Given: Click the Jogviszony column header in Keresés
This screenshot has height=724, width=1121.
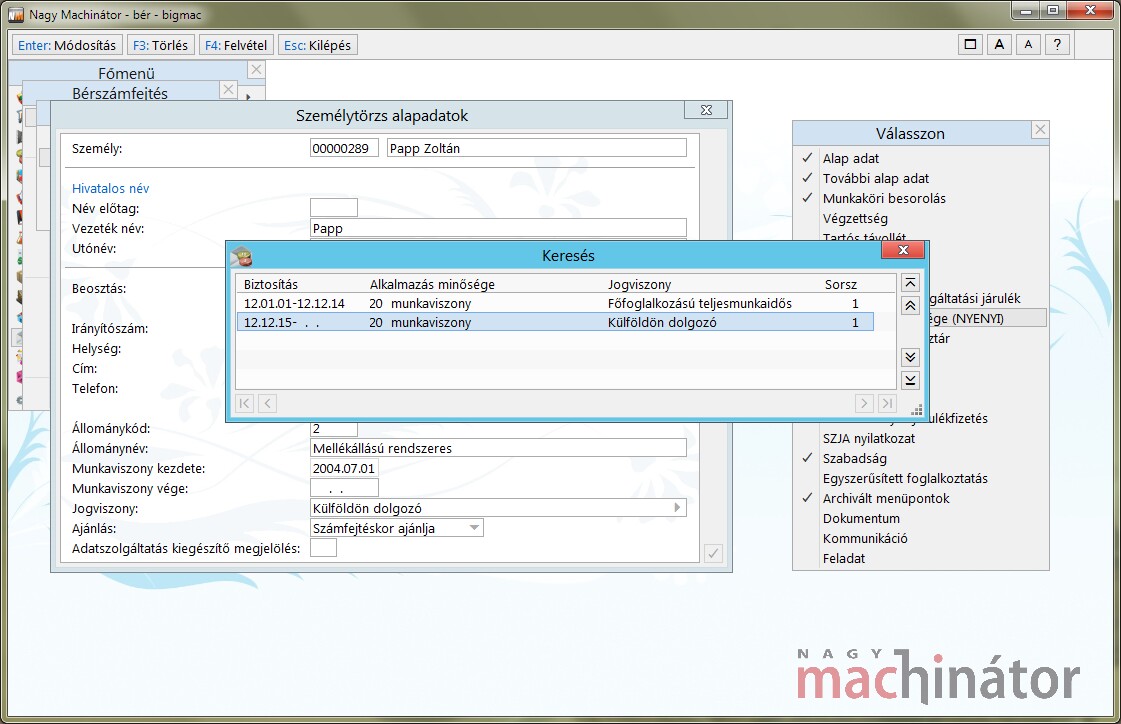Looking at the screenshot, I should 639,284.
